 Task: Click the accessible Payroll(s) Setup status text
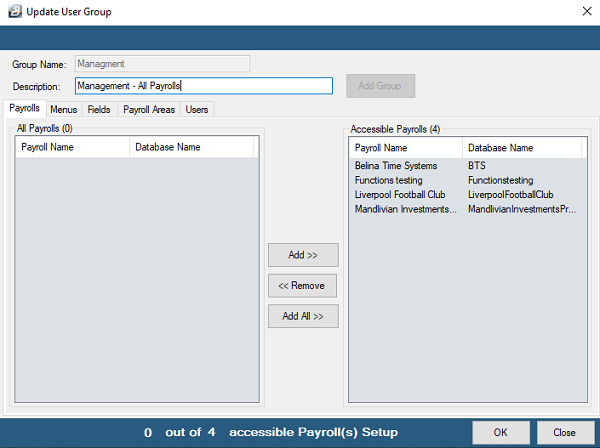313,432
